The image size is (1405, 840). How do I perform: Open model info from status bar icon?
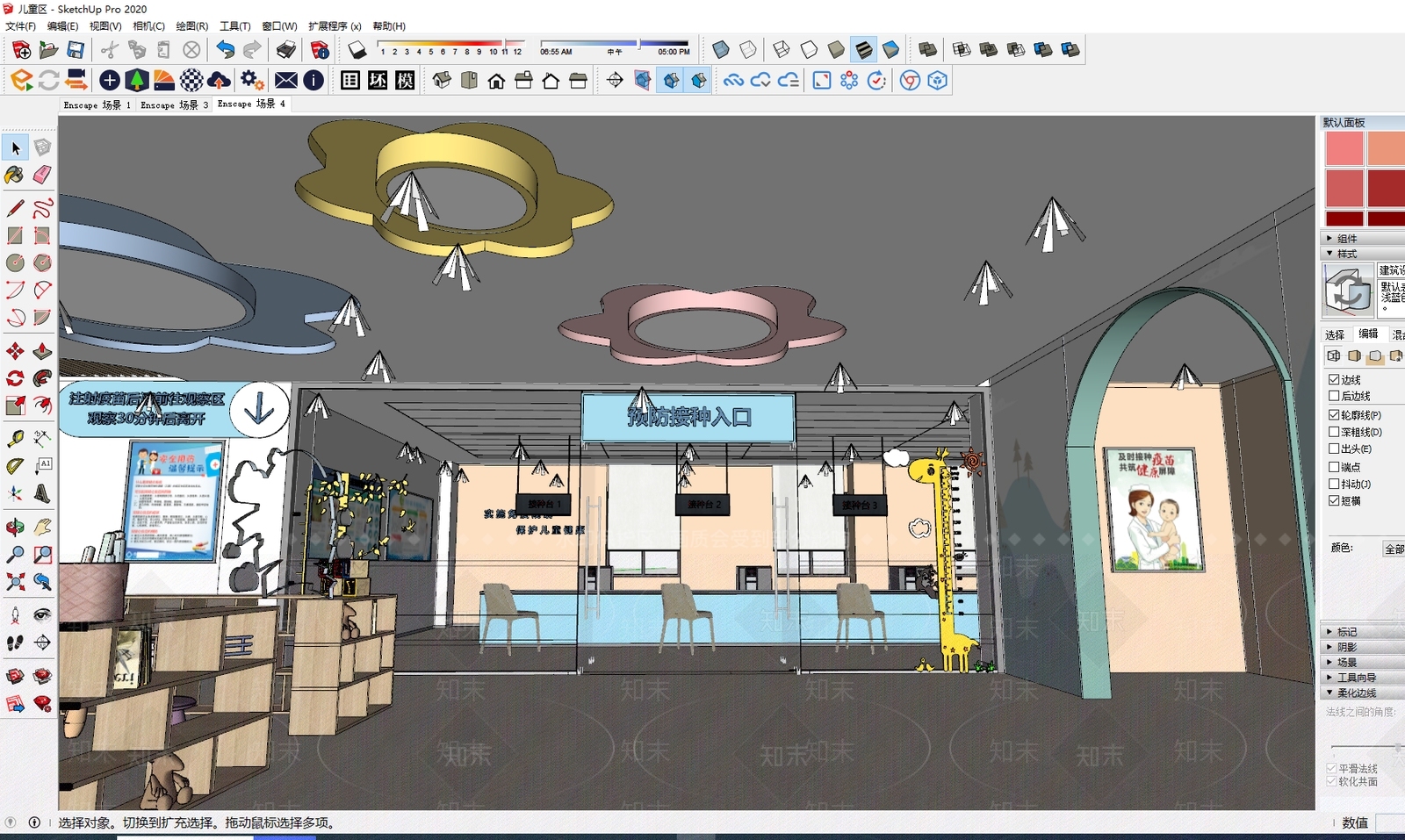point(34,822)
